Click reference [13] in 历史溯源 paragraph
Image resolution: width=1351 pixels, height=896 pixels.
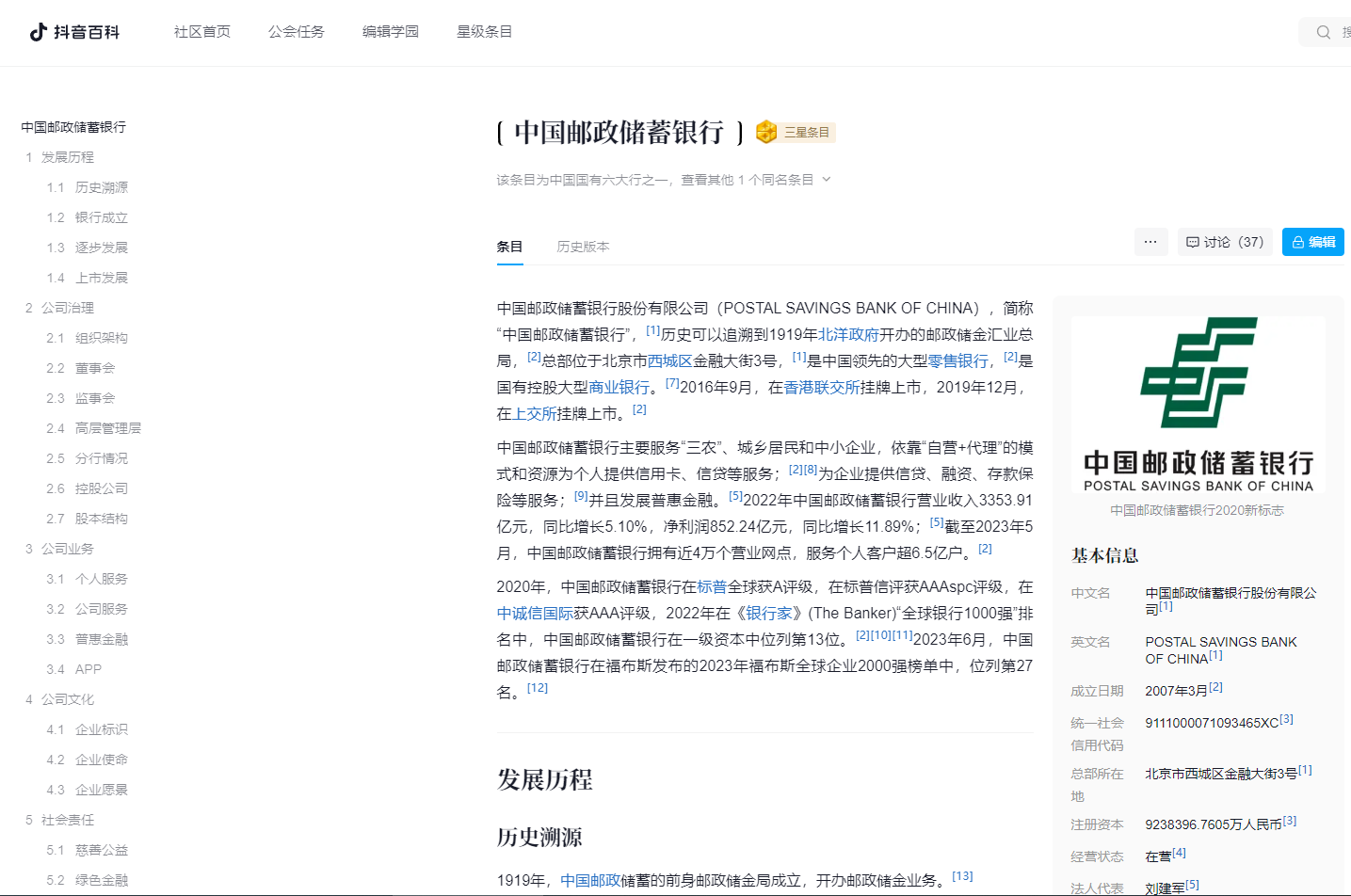pos(962,876)
